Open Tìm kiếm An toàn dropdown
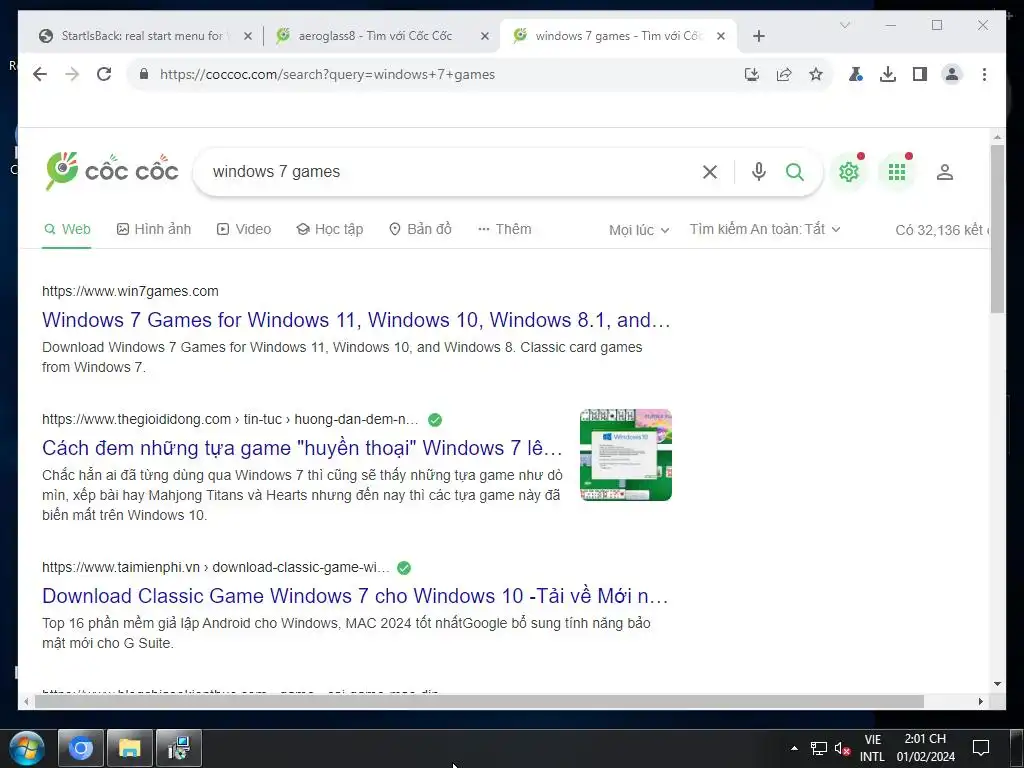Viewport: 1024px width, 768px height. pos(765,229)
